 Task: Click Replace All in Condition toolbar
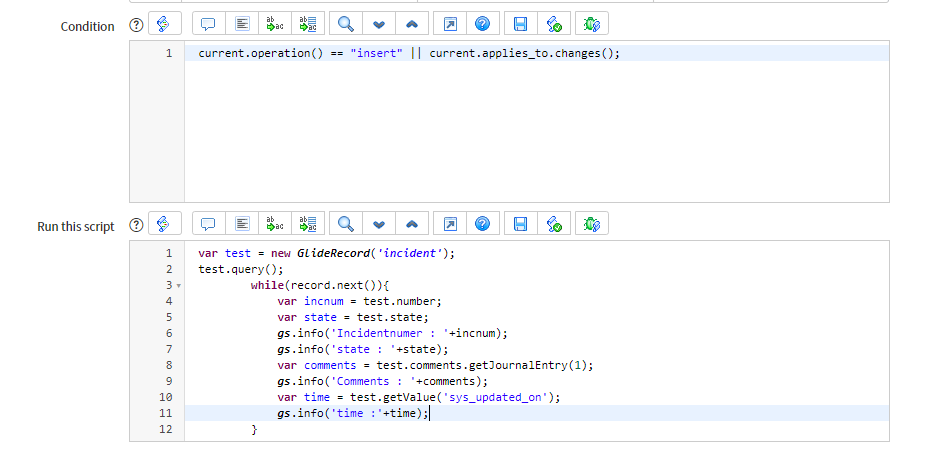click(x=308, y=25)
